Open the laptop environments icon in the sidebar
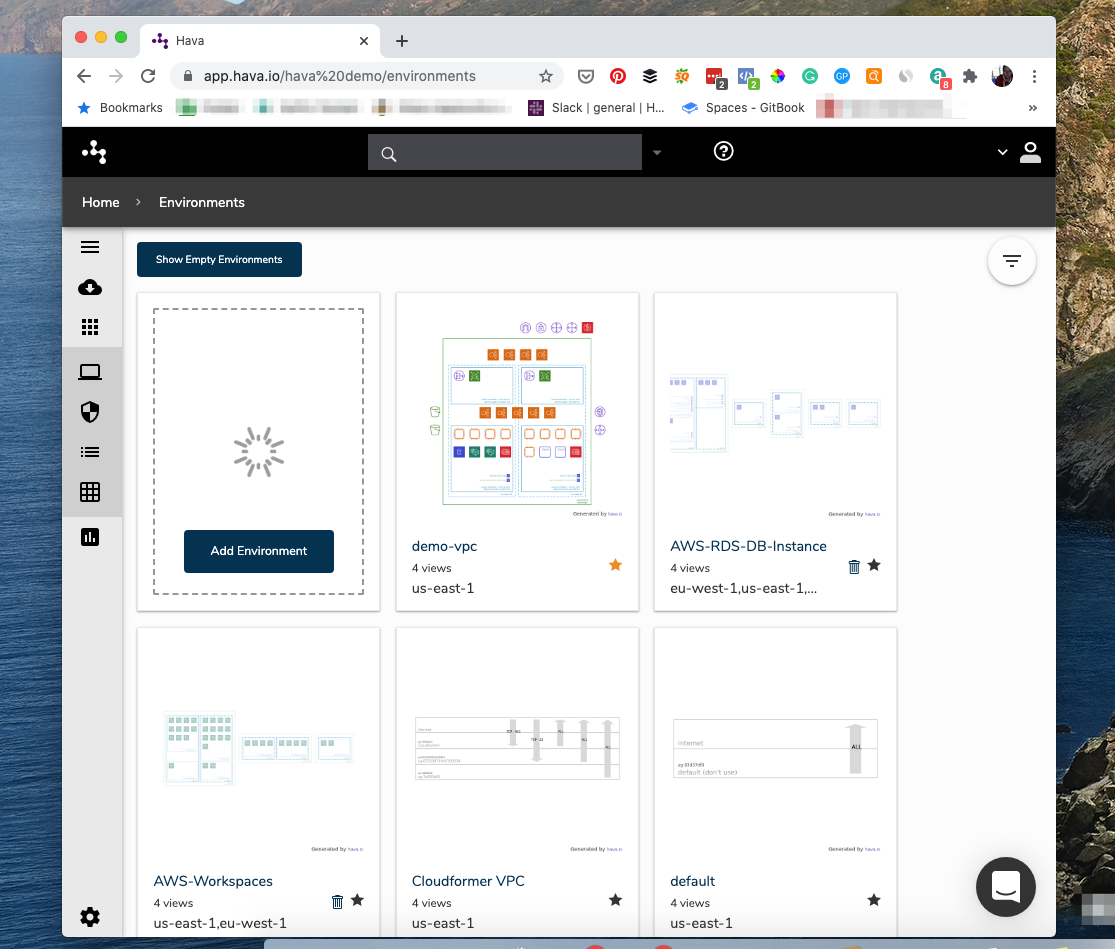1115x949 pixels. tap(90, 372)
